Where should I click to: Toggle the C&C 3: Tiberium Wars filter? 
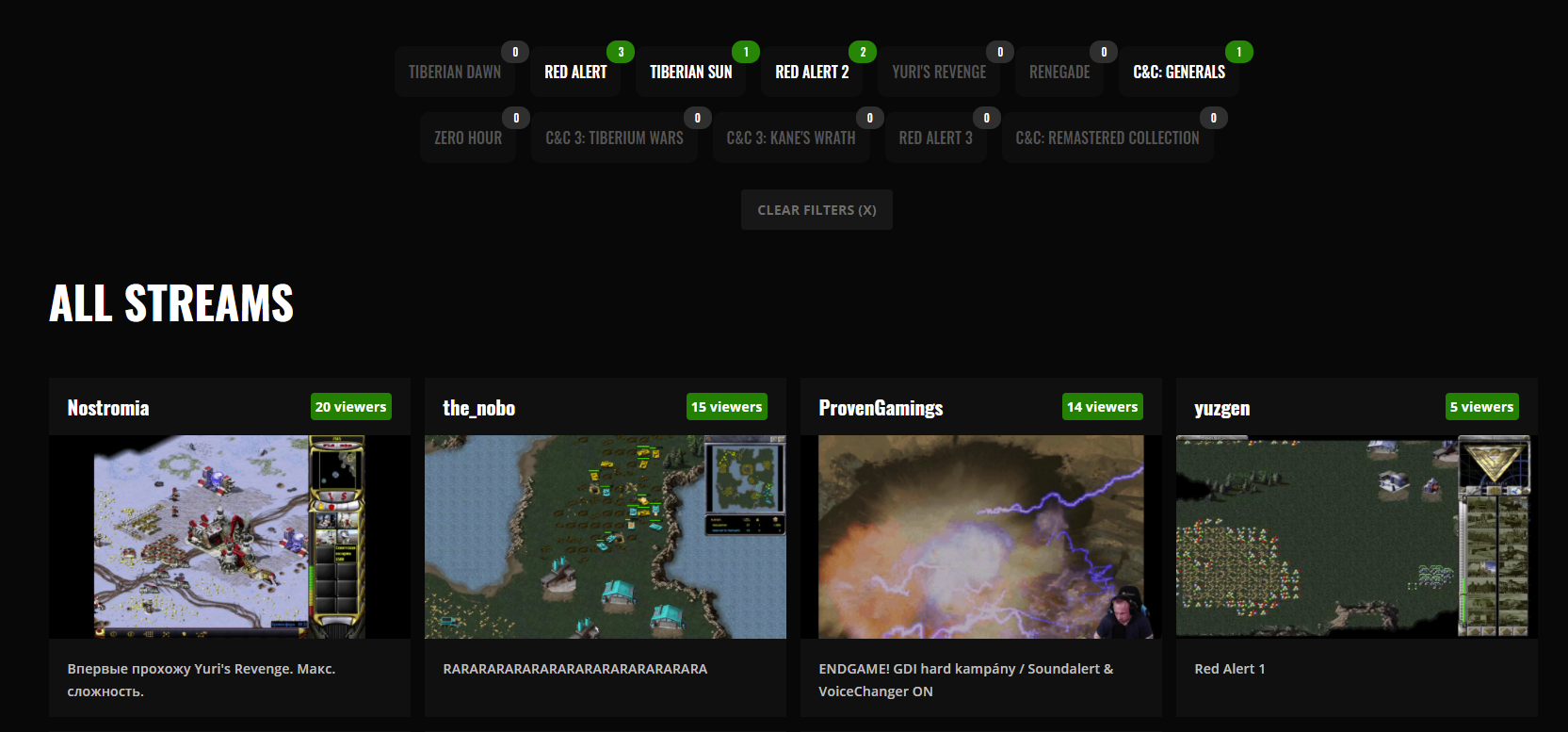point(614,138)
